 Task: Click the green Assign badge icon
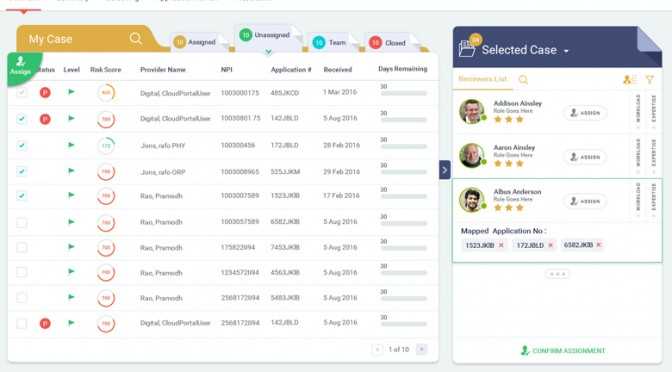point(21,66)
